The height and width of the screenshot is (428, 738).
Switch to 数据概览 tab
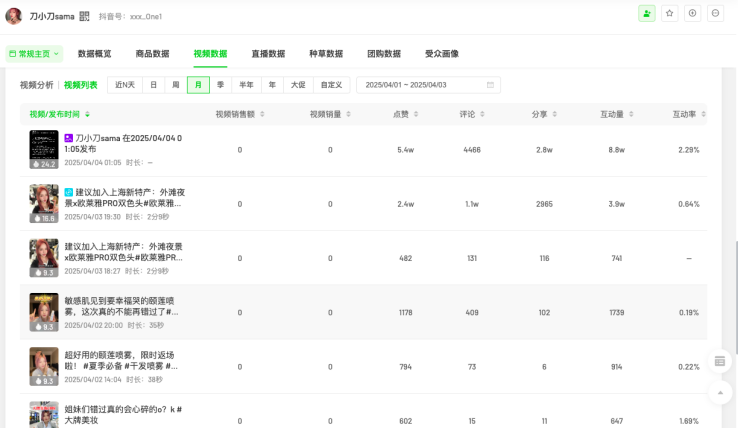[95, 54]
